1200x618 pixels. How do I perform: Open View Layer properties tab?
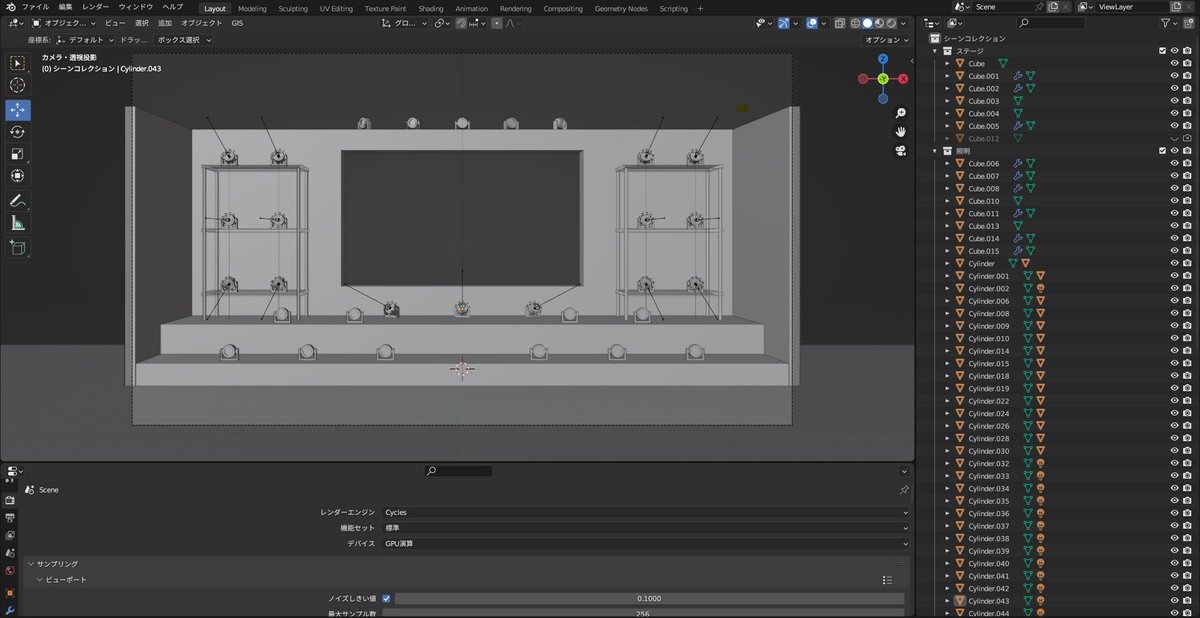pyautogui.click(x=10, y=536)
